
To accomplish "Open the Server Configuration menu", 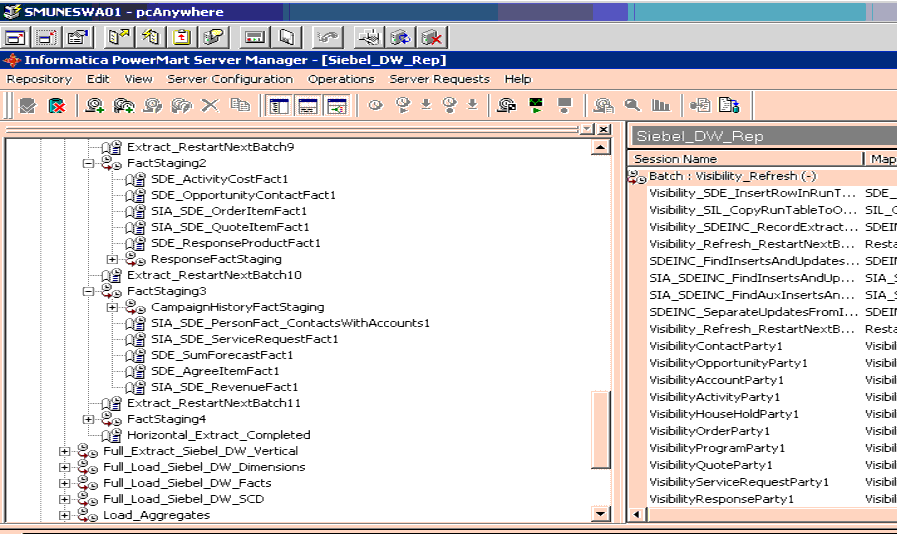I will click(230, 79).
